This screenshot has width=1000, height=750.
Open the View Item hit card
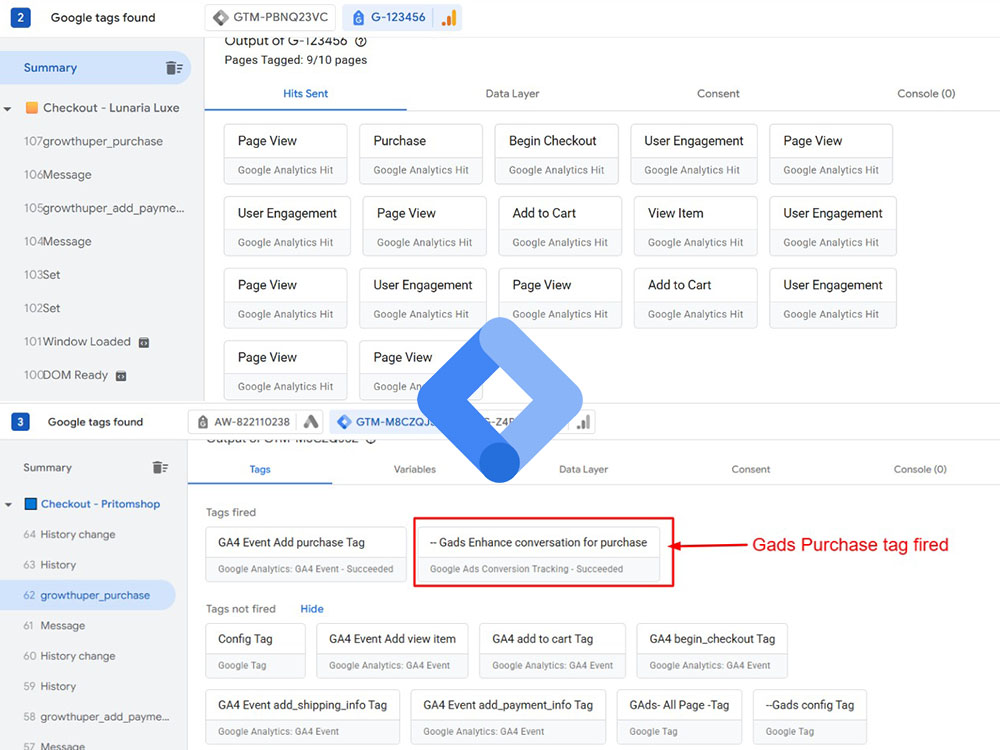[x=696, y=226]
